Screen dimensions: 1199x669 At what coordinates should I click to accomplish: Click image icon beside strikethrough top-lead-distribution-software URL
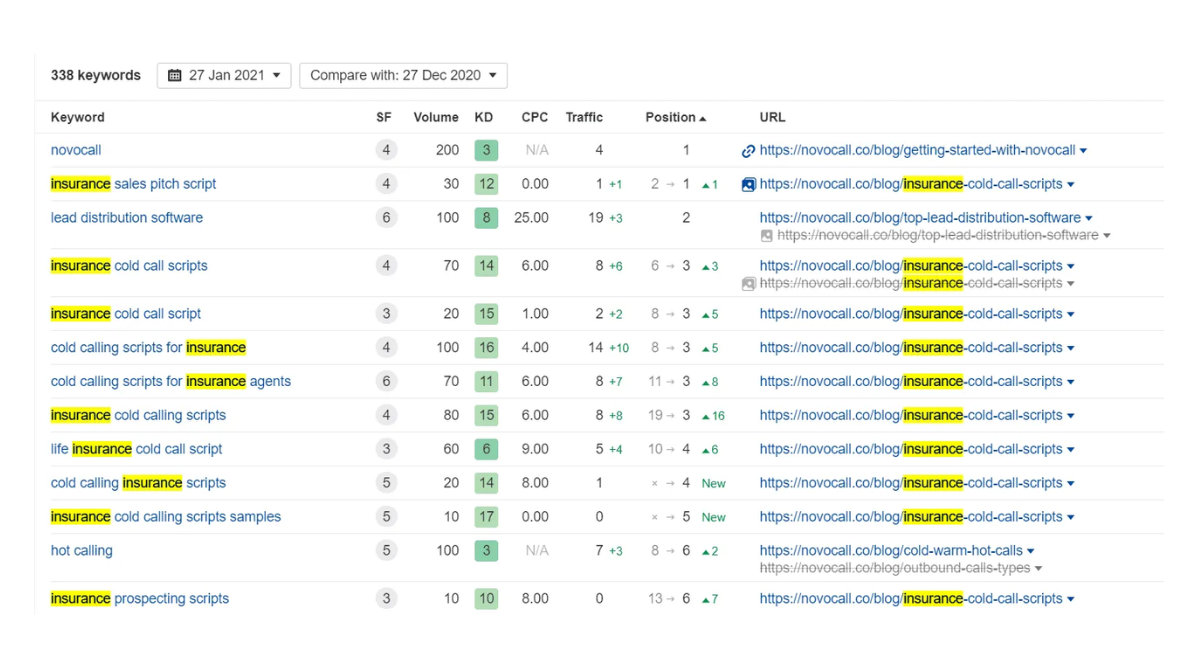(x=766, y=235)
